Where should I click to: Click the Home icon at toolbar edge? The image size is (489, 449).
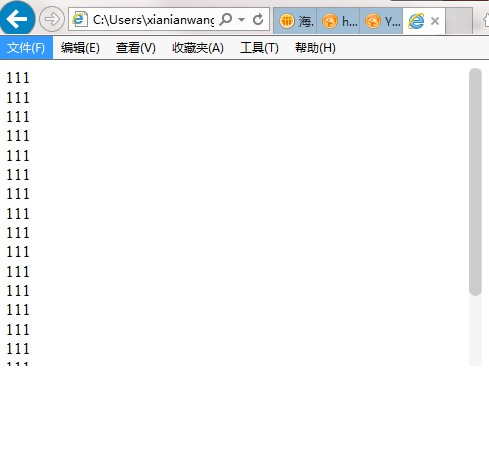pyautogui.click(x=486, y=21)
